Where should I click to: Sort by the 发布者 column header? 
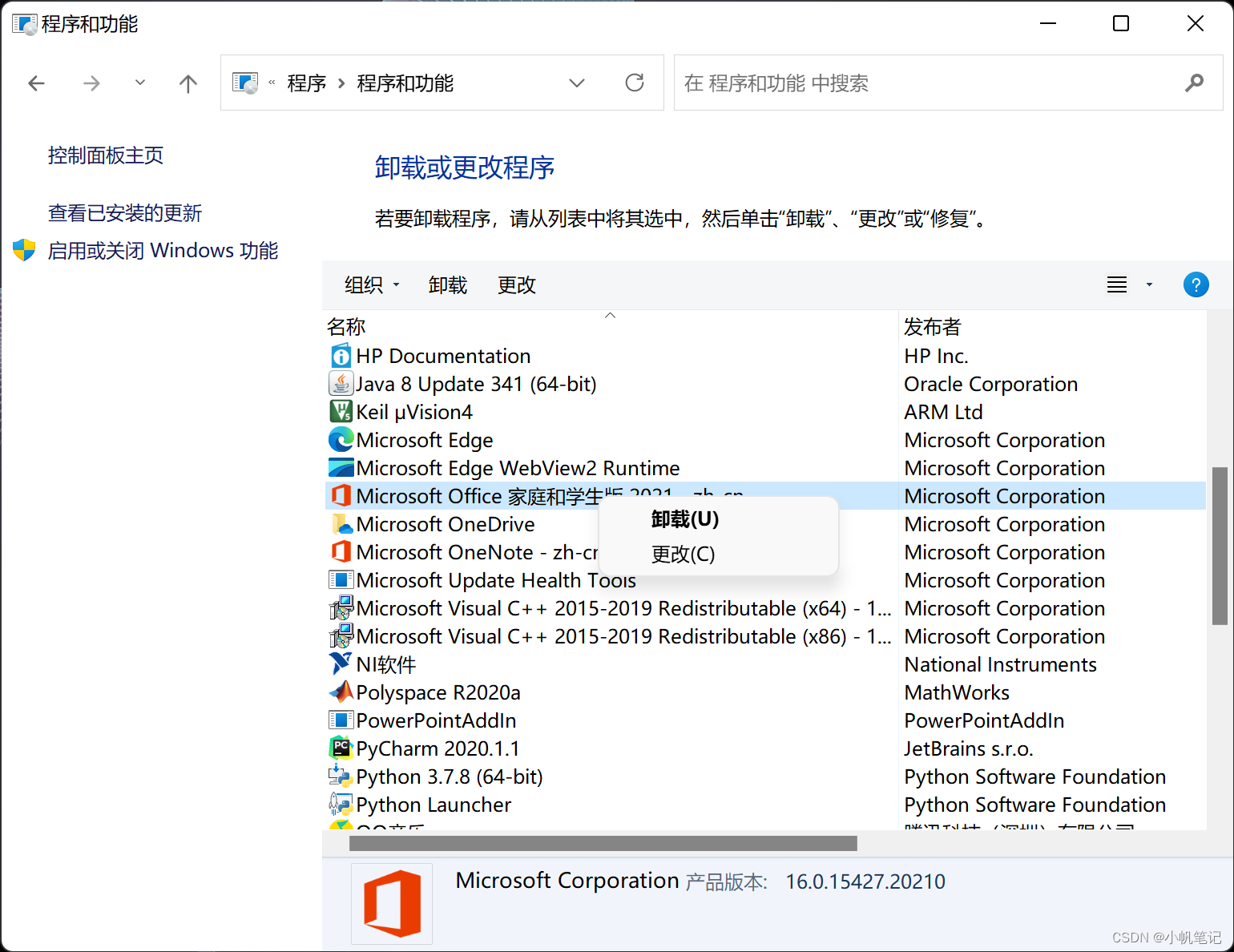click(x=933, y=327)
